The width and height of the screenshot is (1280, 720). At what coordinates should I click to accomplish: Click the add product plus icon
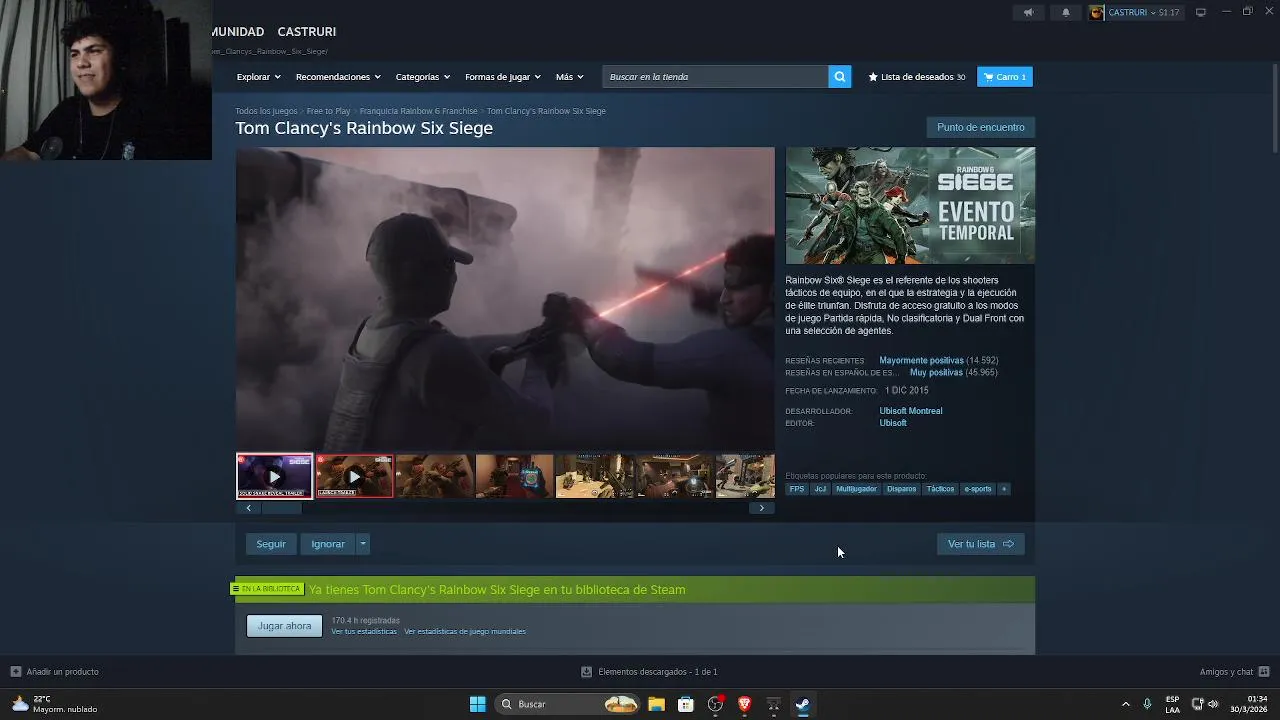[x=15, y=672]
